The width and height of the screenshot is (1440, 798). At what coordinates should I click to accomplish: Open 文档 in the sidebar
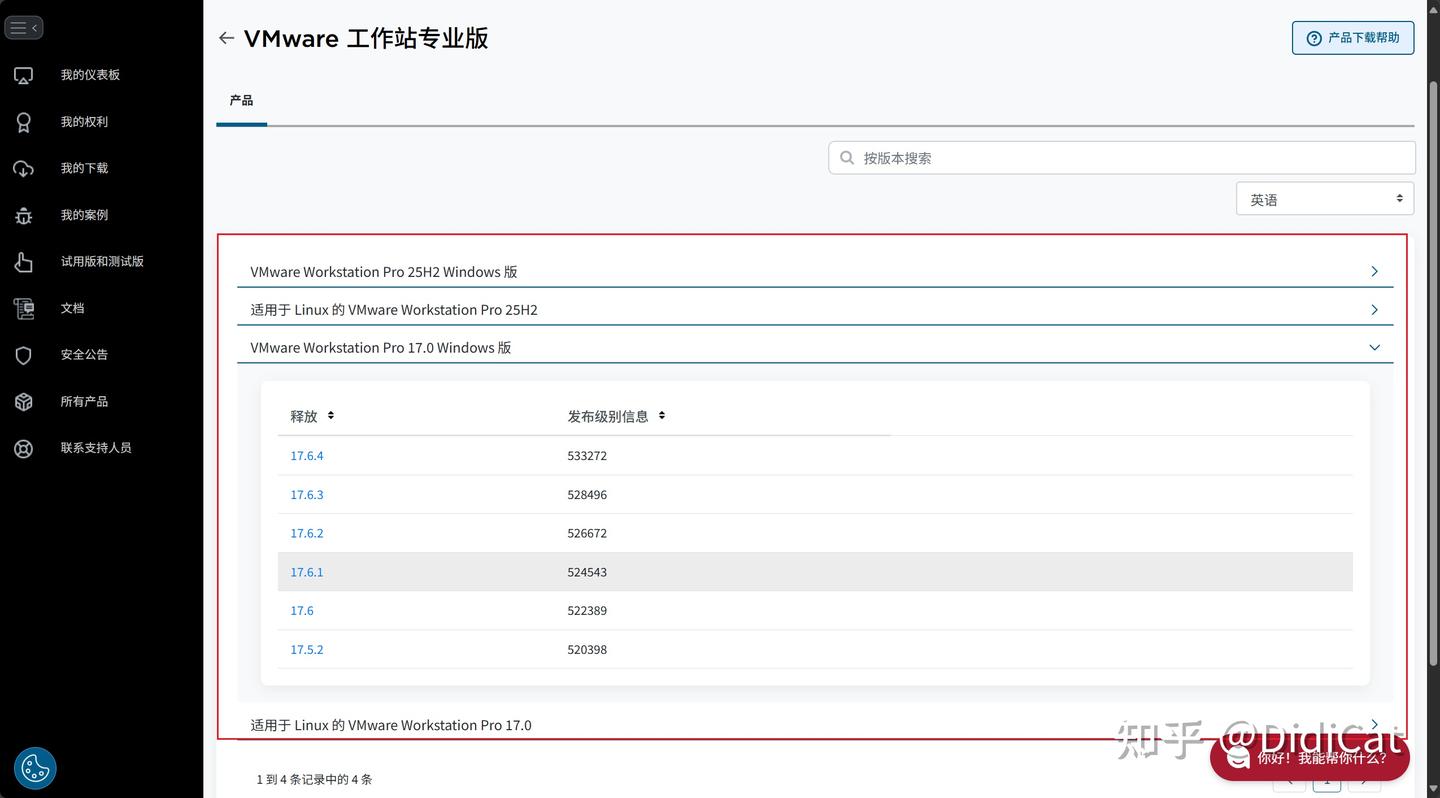click(72, 308)
